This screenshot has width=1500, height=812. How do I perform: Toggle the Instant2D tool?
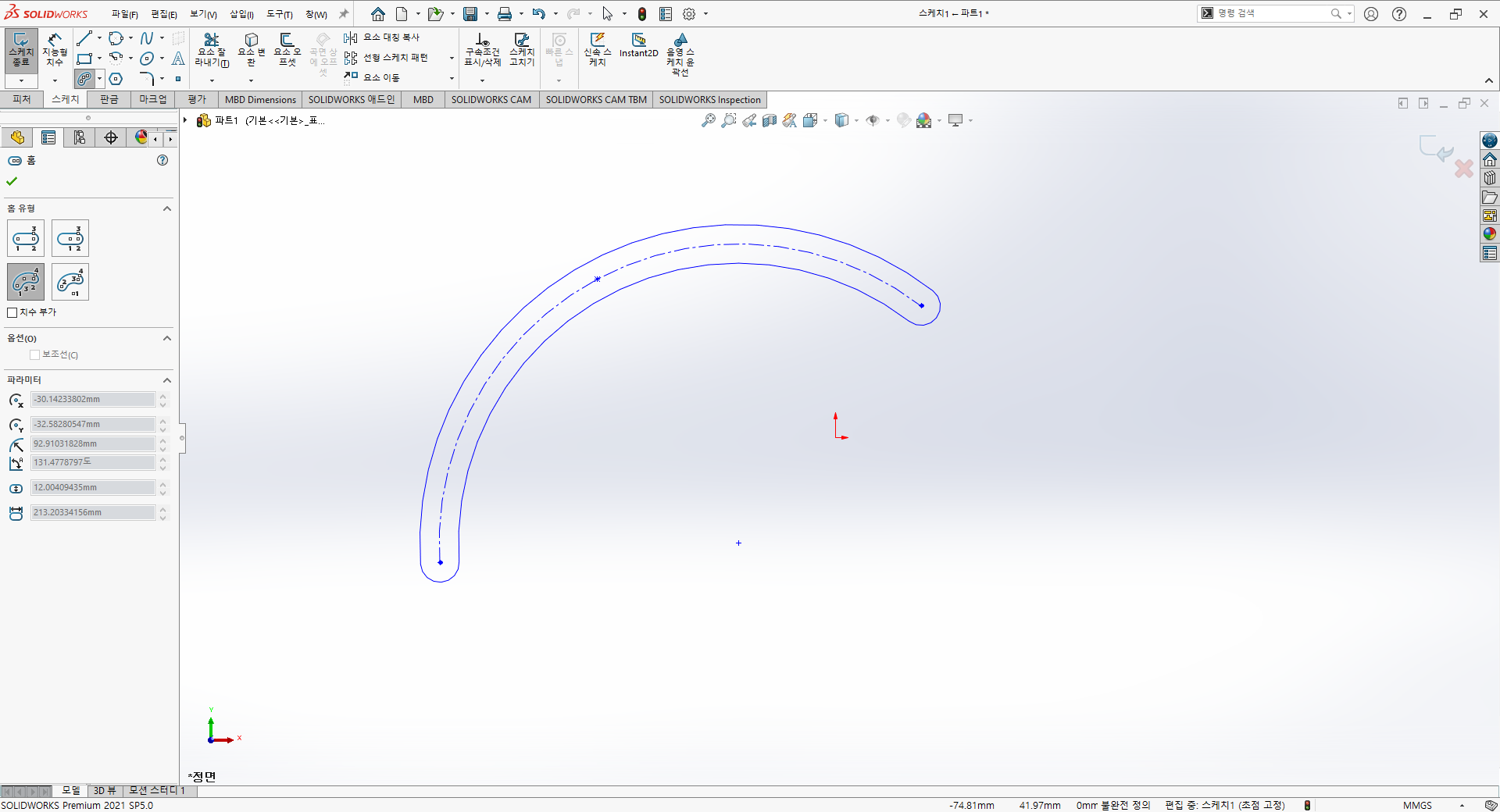[639, 45]
